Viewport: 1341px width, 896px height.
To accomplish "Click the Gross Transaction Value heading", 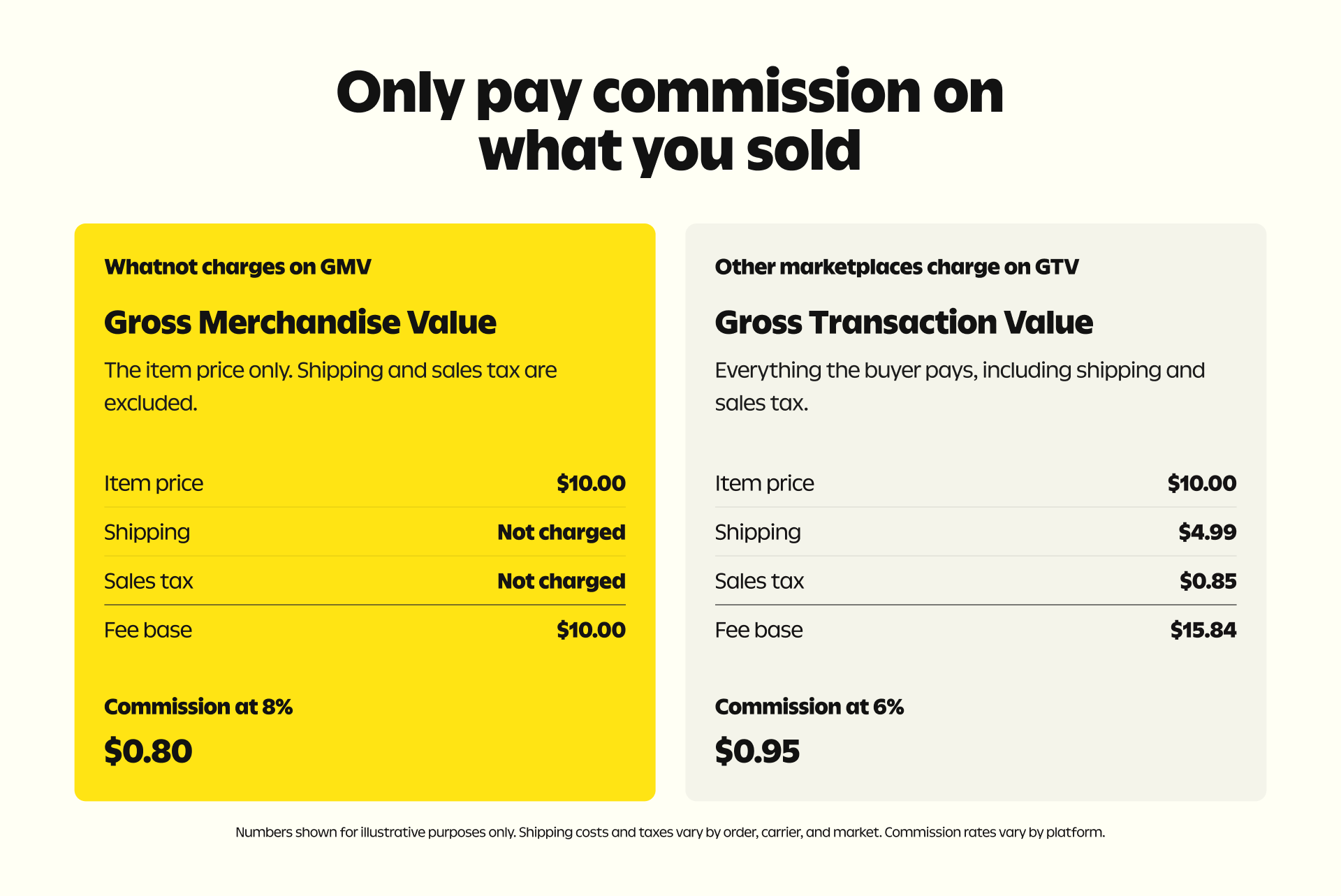I will click(904, 323).
